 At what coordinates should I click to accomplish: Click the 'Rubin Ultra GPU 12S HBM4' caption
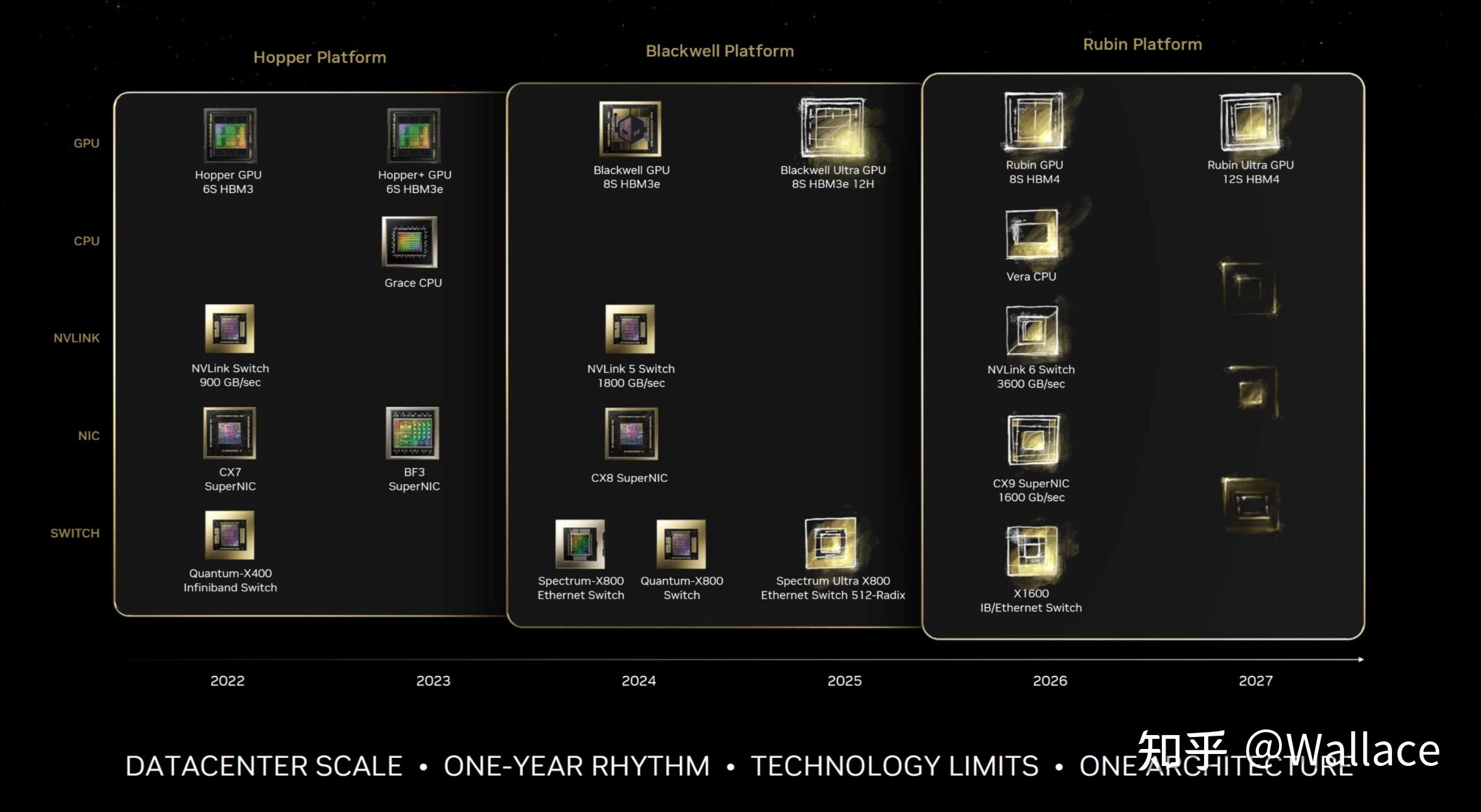click(x=1251, y=172)
